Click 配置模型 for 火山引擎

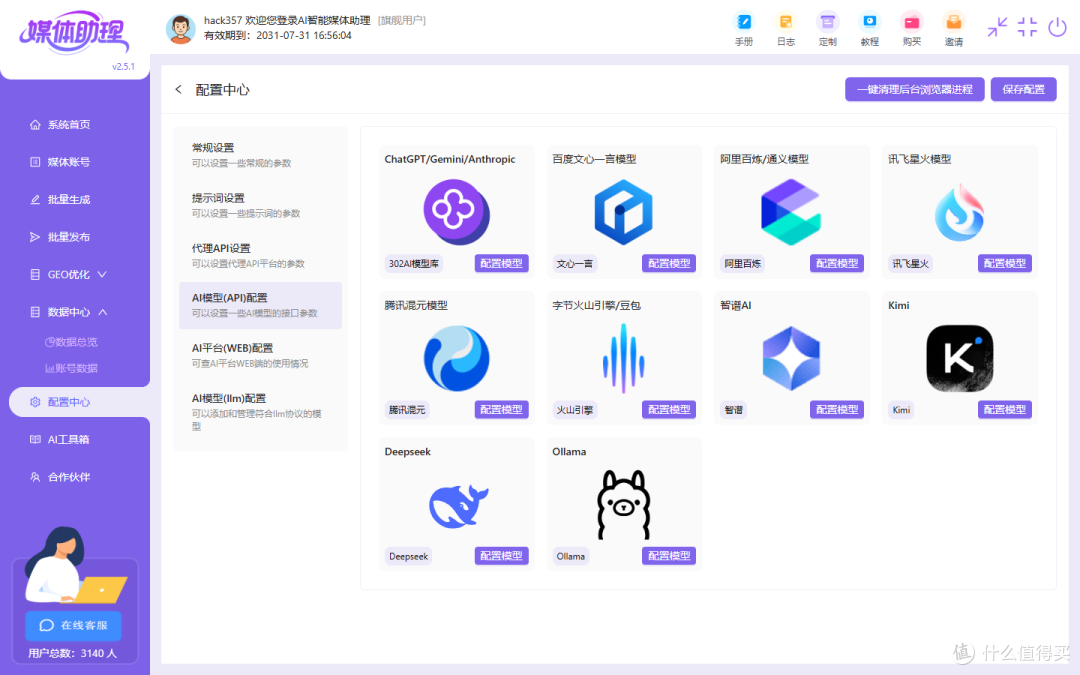[669, 409]
